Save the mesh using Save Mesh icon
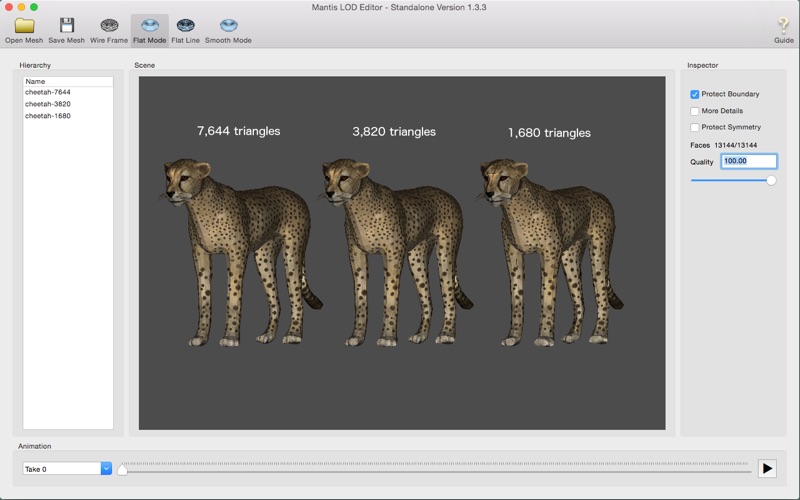This screenshot has height=500, width=800. pos(66,30)
